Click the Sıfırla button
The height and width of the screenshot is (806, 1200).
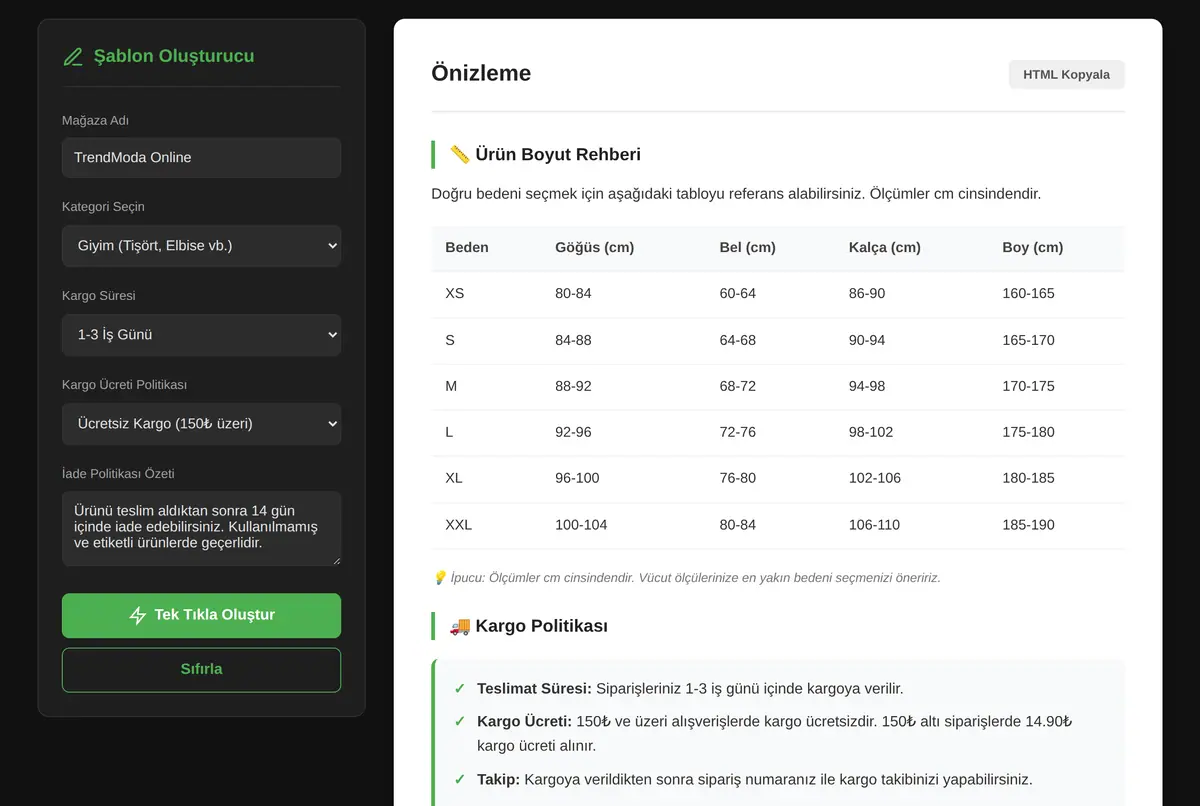(201, 670)
